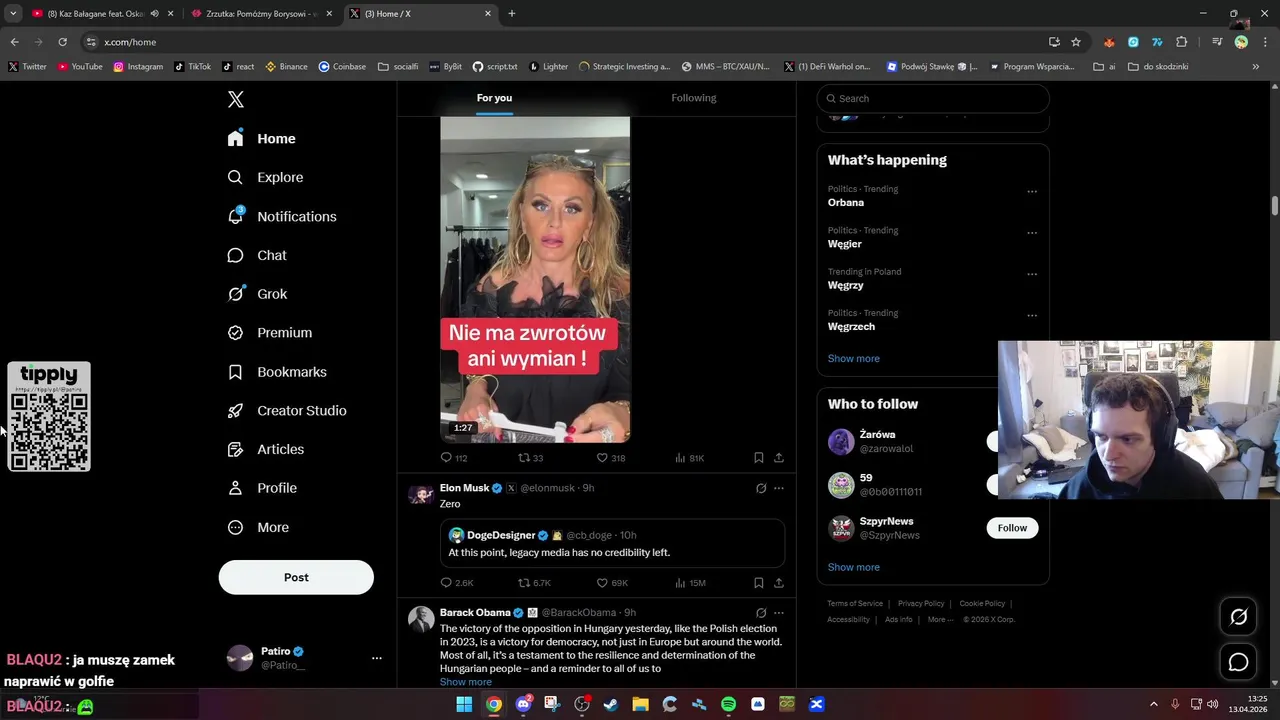
Task: Open volume control in system tray
Action: (x=1212, y=704)
